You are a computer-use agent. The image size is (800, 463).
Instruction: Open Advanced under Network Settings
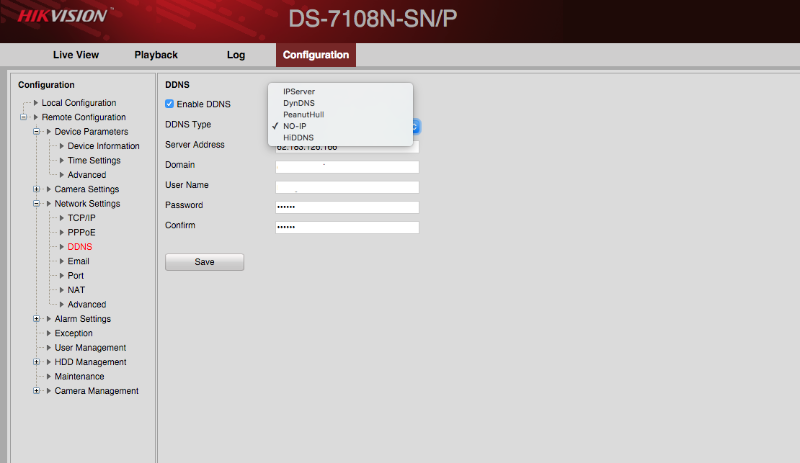point(87,304)
